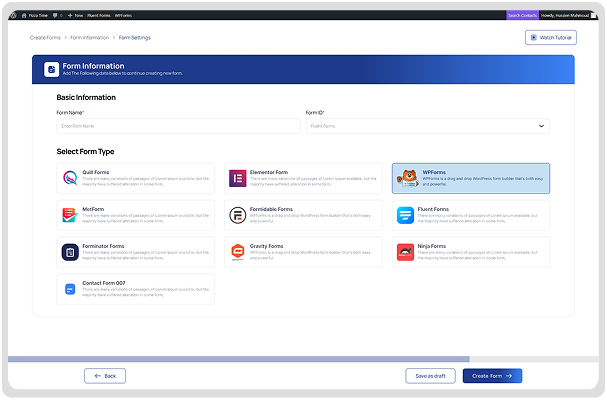Viewport: 607px width, 400px height.
Task: Choose the Formidable Forms title text
Action: [x=271, y=209]
